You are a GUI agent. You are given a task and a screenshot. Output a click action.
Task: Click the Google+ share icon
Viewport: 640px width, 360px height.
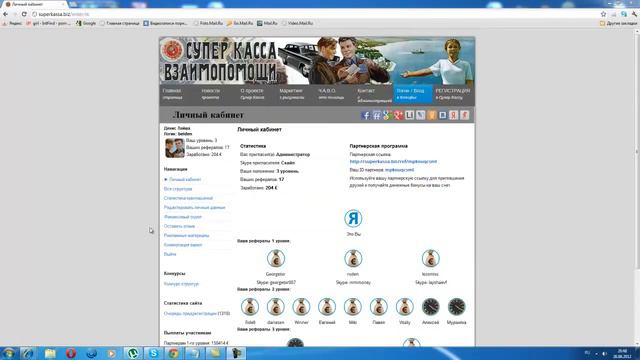click(x=398, y=115)
